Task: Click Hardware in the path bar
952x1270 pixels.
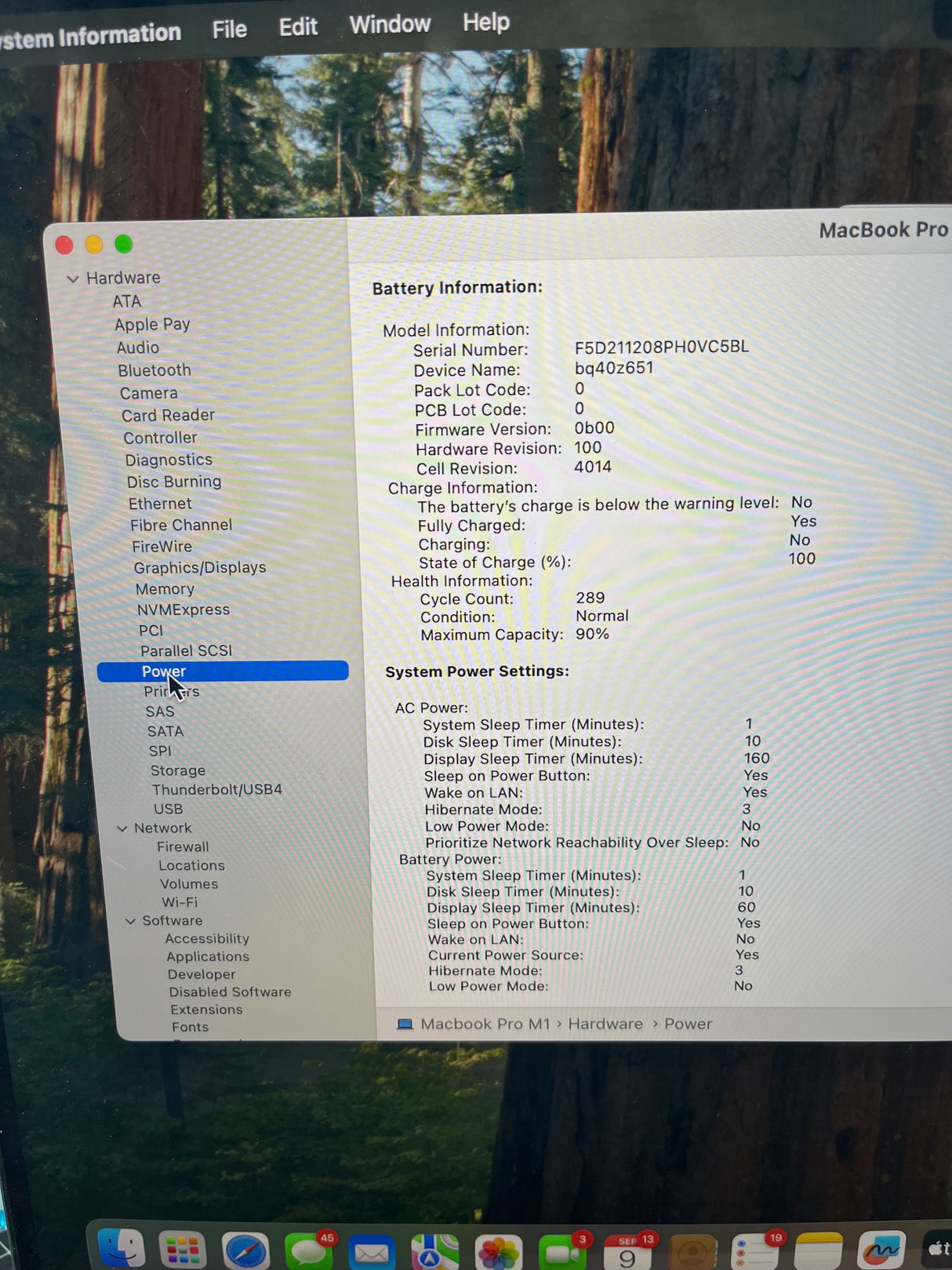Action: [605, 1024]
